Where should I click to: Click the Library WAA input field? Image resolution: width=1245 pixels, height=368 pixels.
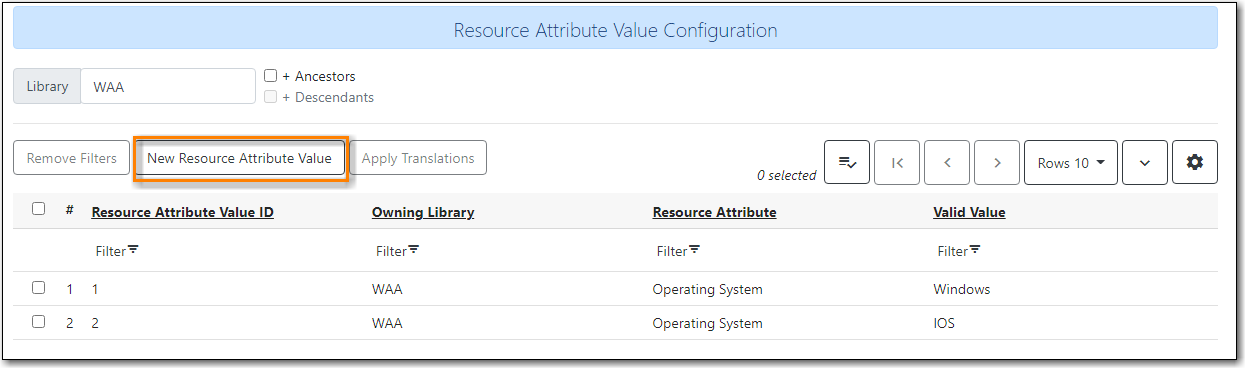168,86
